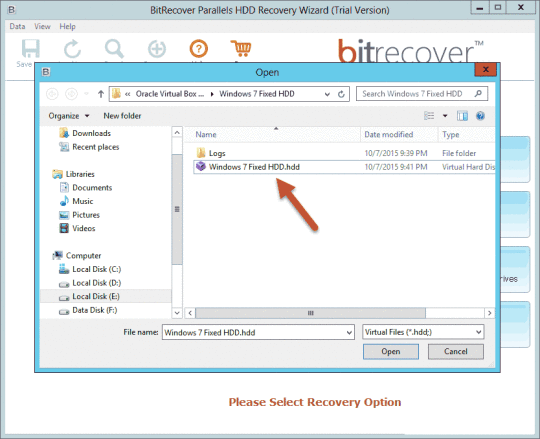Maximize the BitRecover main window
The width and height of the screenshot is (540, 439).
(x=498, y=8)
